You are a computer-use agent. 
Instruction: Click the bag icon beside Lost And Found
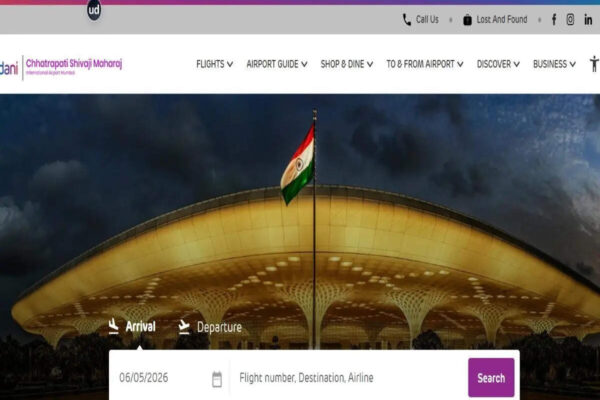467,20
